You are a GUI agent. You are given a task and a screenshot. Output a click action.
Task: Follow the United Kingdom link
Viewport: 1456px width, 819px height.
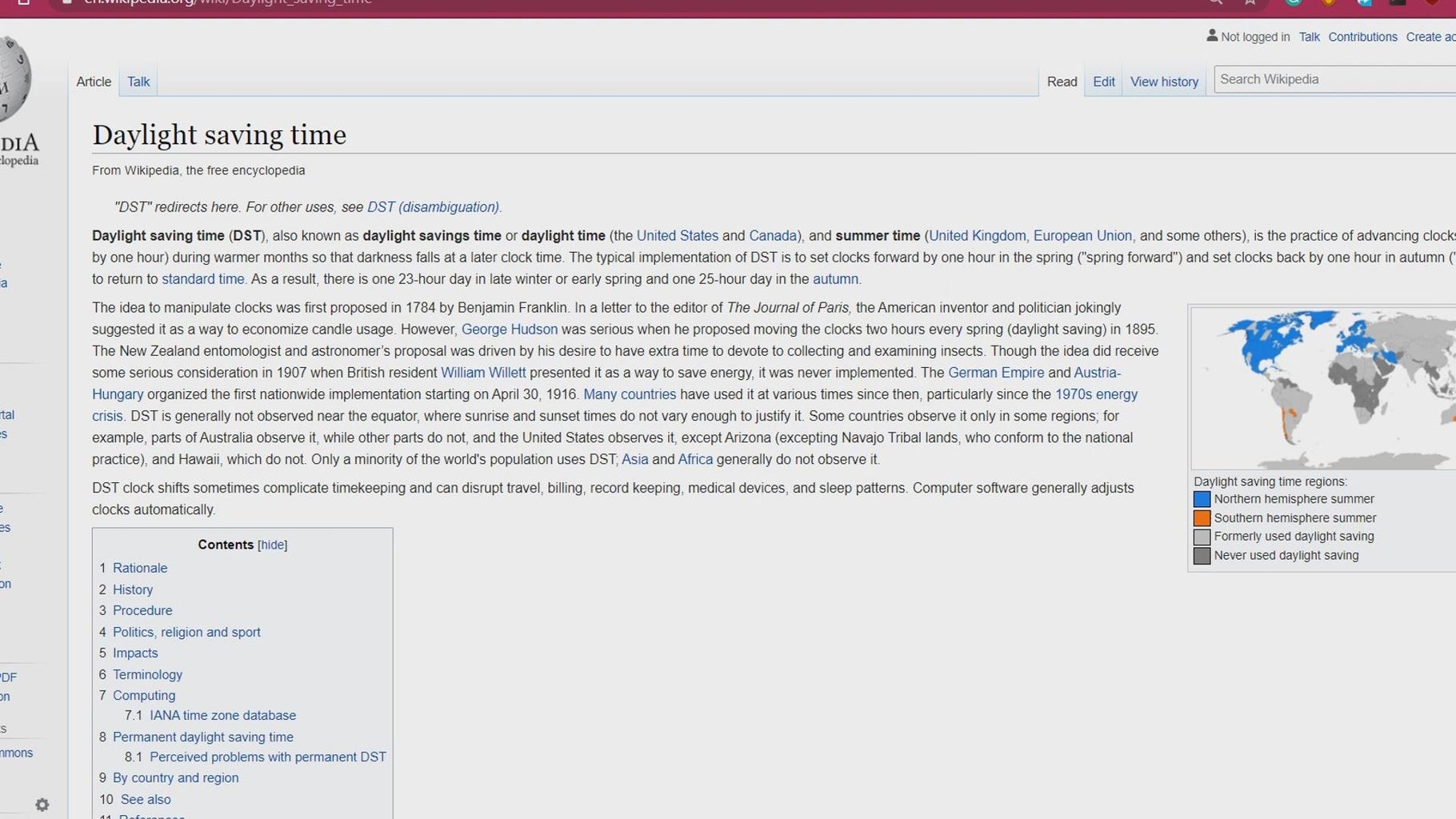977,236
